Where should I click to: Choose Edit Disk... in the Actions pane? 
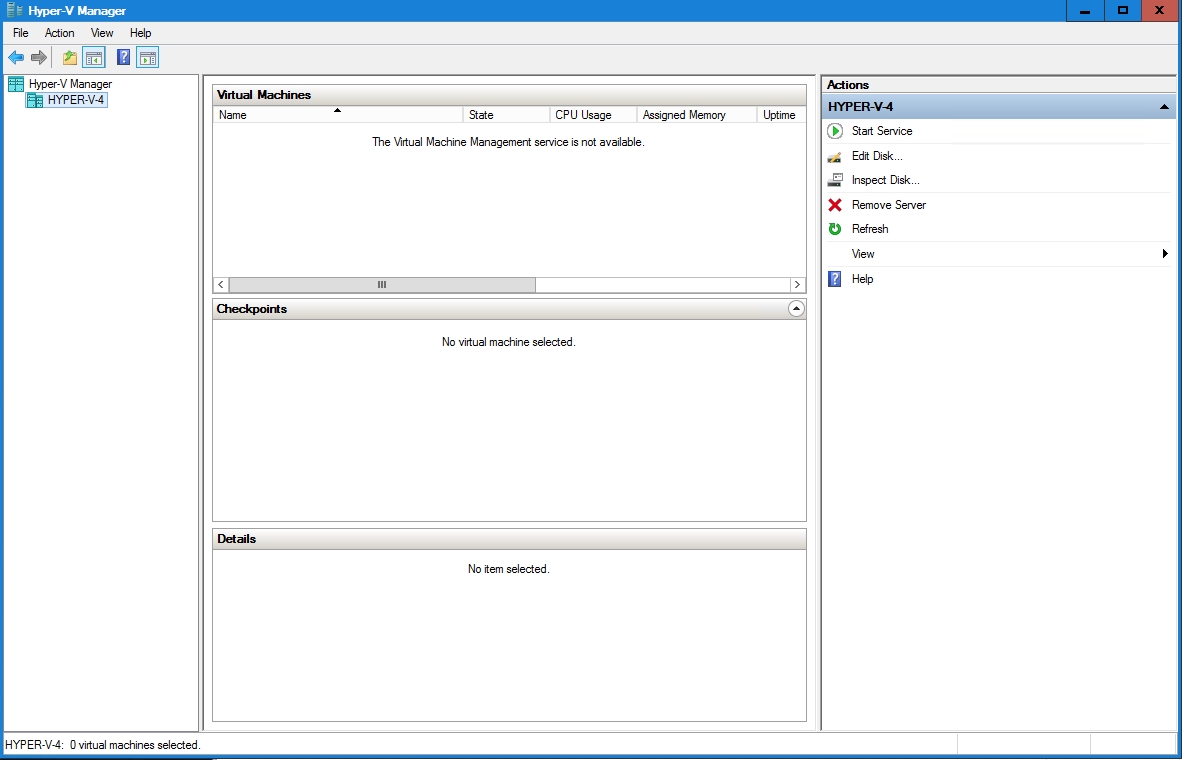click(877, 156)
